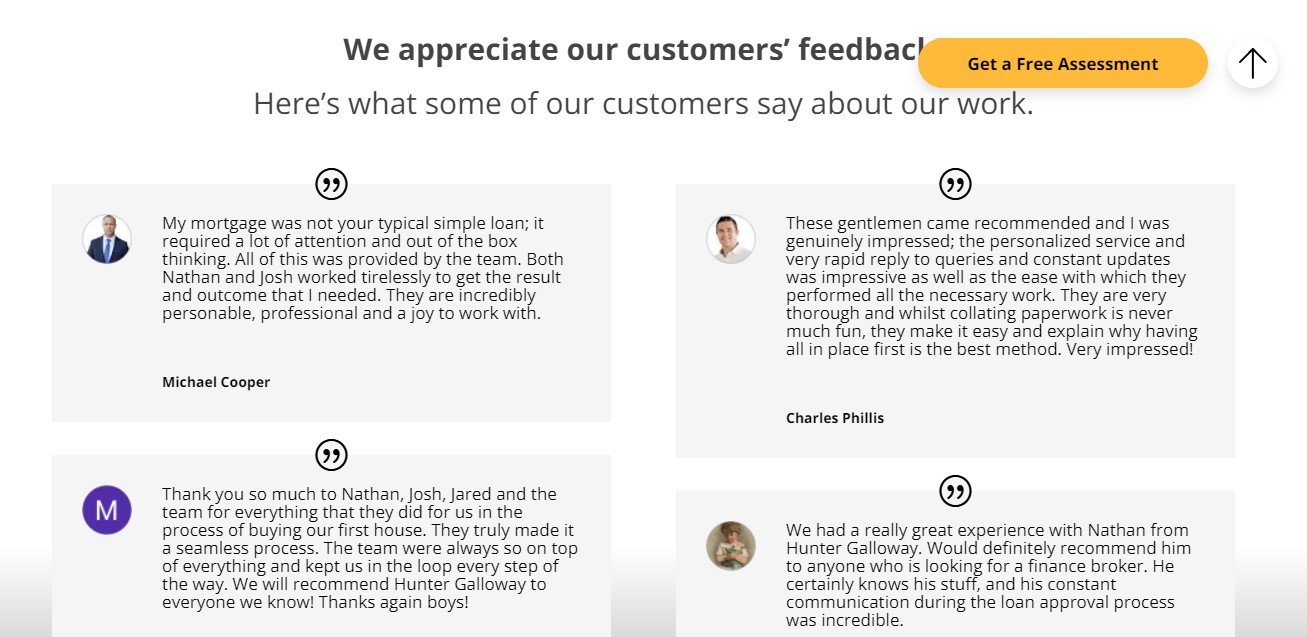The image size is (1307, 637).
Task: Click the quote icon above Michael Cooper's review
Action: [x=331, y=184]
